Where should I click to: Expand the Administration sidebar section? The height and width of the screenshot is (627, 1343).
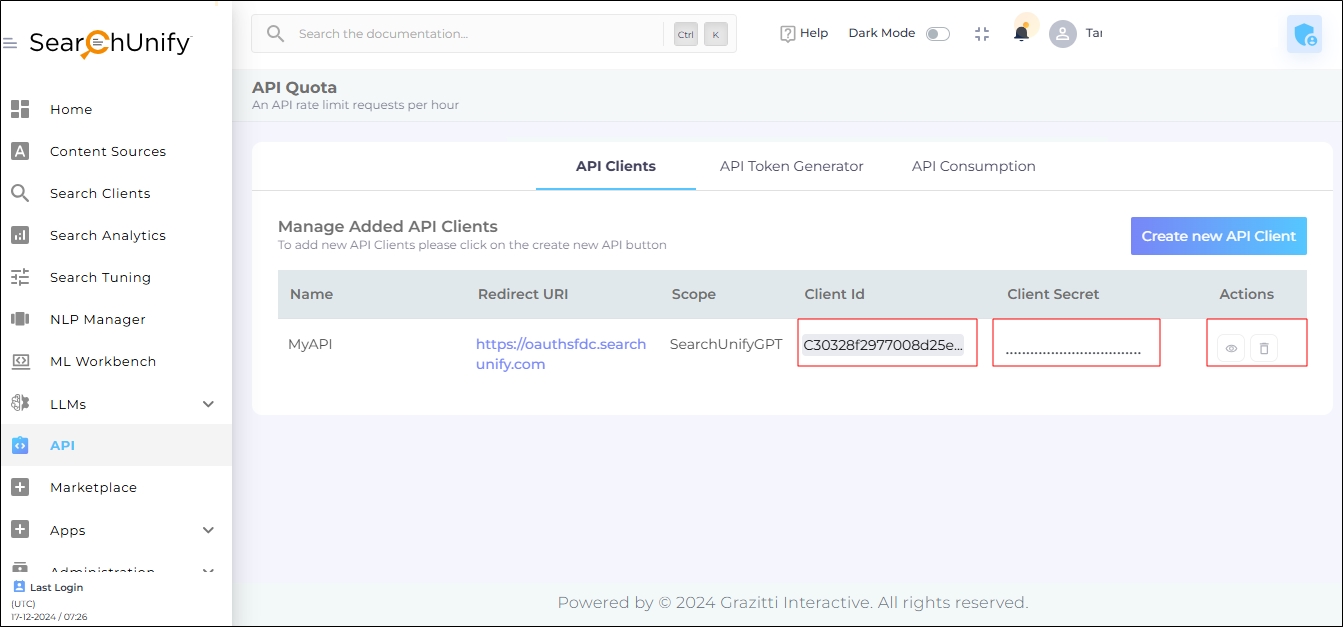(x=208, y=571)
